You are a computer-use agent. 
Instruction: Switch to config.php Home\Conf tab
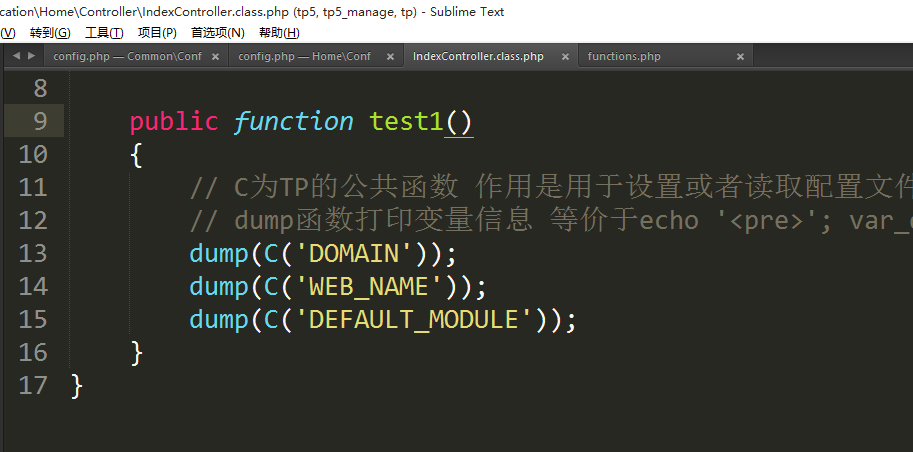point(304,57)
